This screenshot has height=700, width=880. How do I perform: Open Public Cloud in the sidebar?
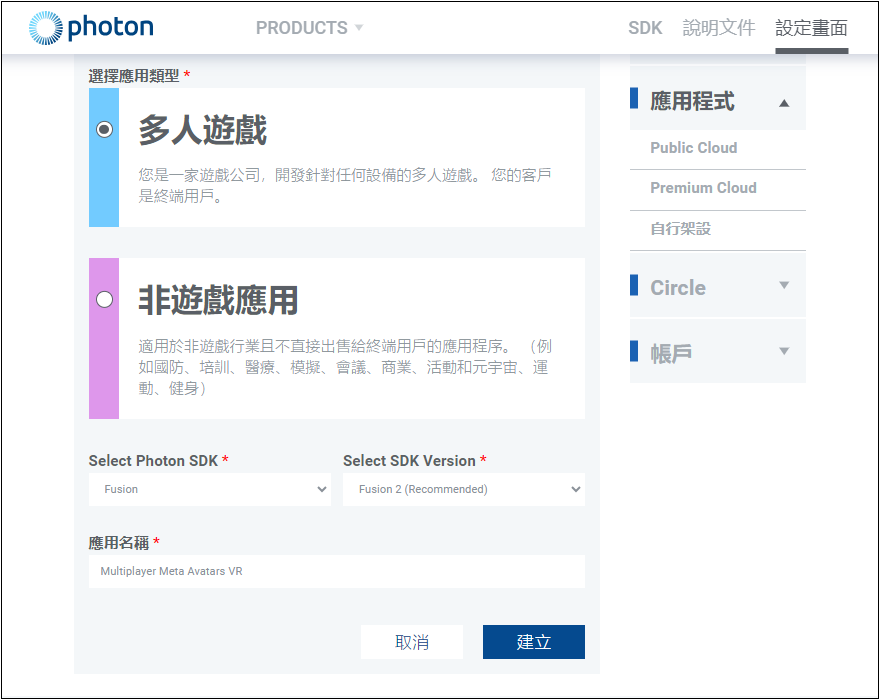click(694, 148)
